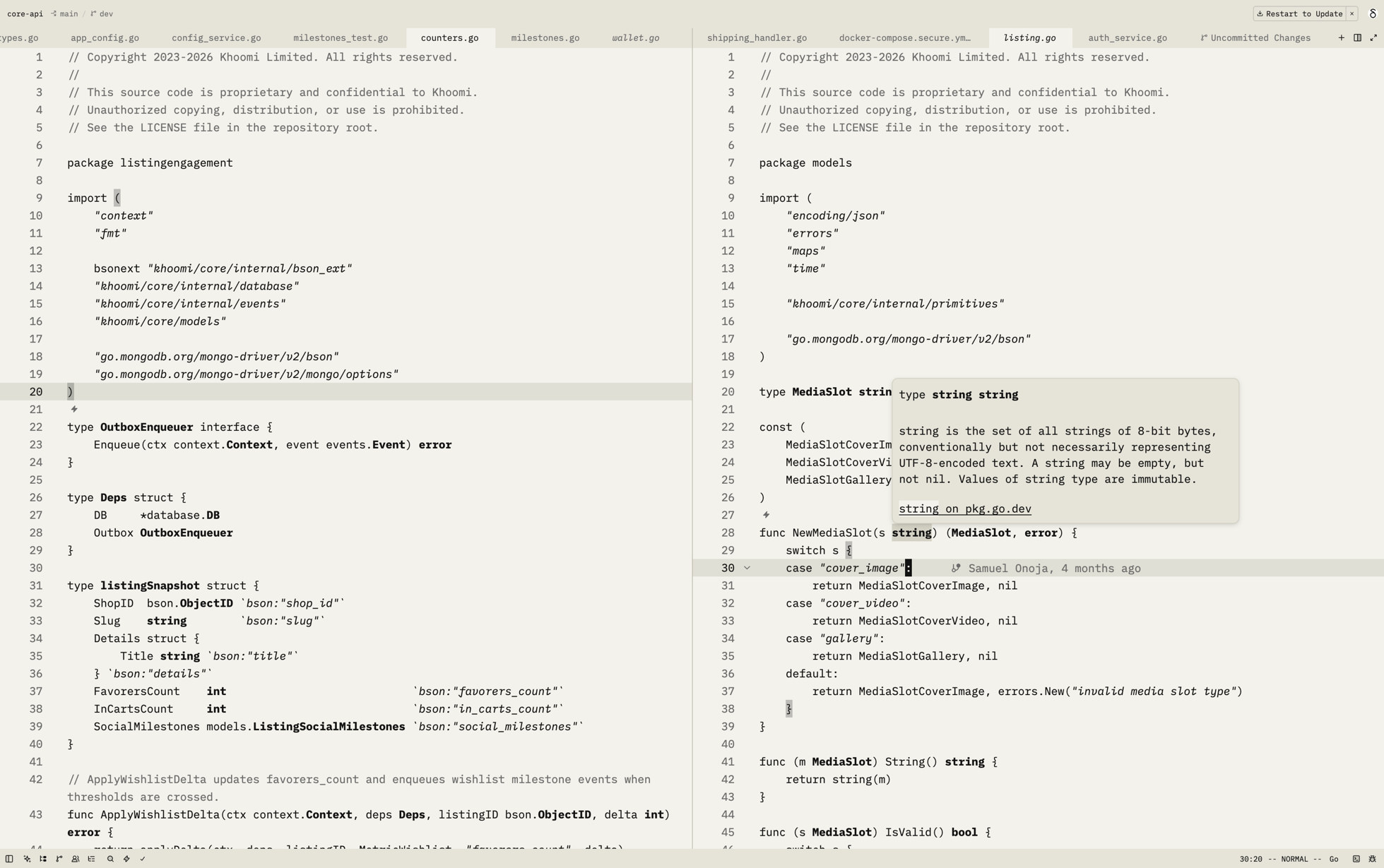
Task: Open the app_config.go tab
Action: 105,37
